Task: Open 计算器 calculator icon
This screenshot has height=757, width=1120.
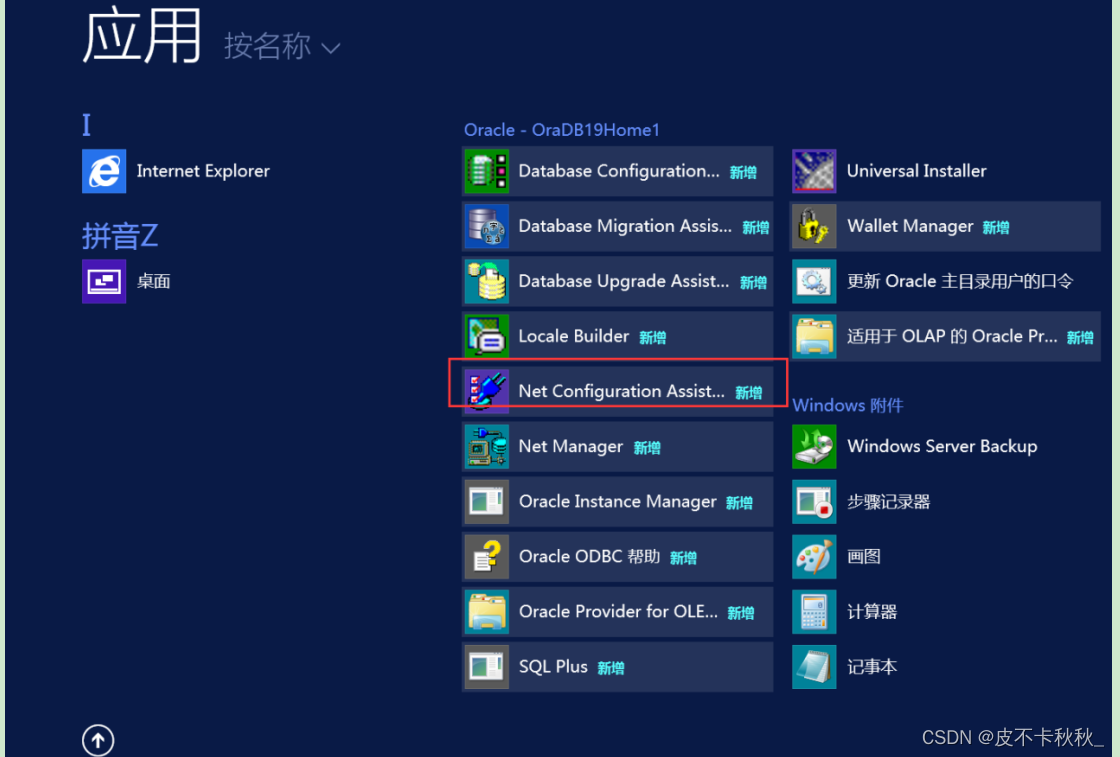Action: pyautogui.click(x=814, y=612)
